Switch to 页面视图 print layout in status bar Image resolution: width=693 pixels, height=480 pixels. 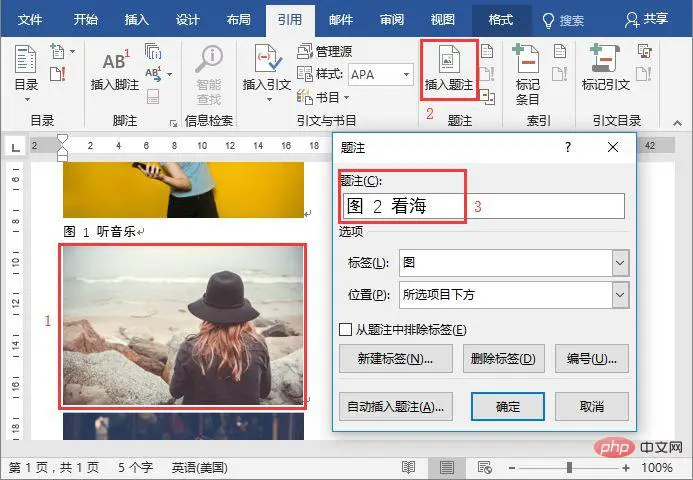click(x=446, y=467)
